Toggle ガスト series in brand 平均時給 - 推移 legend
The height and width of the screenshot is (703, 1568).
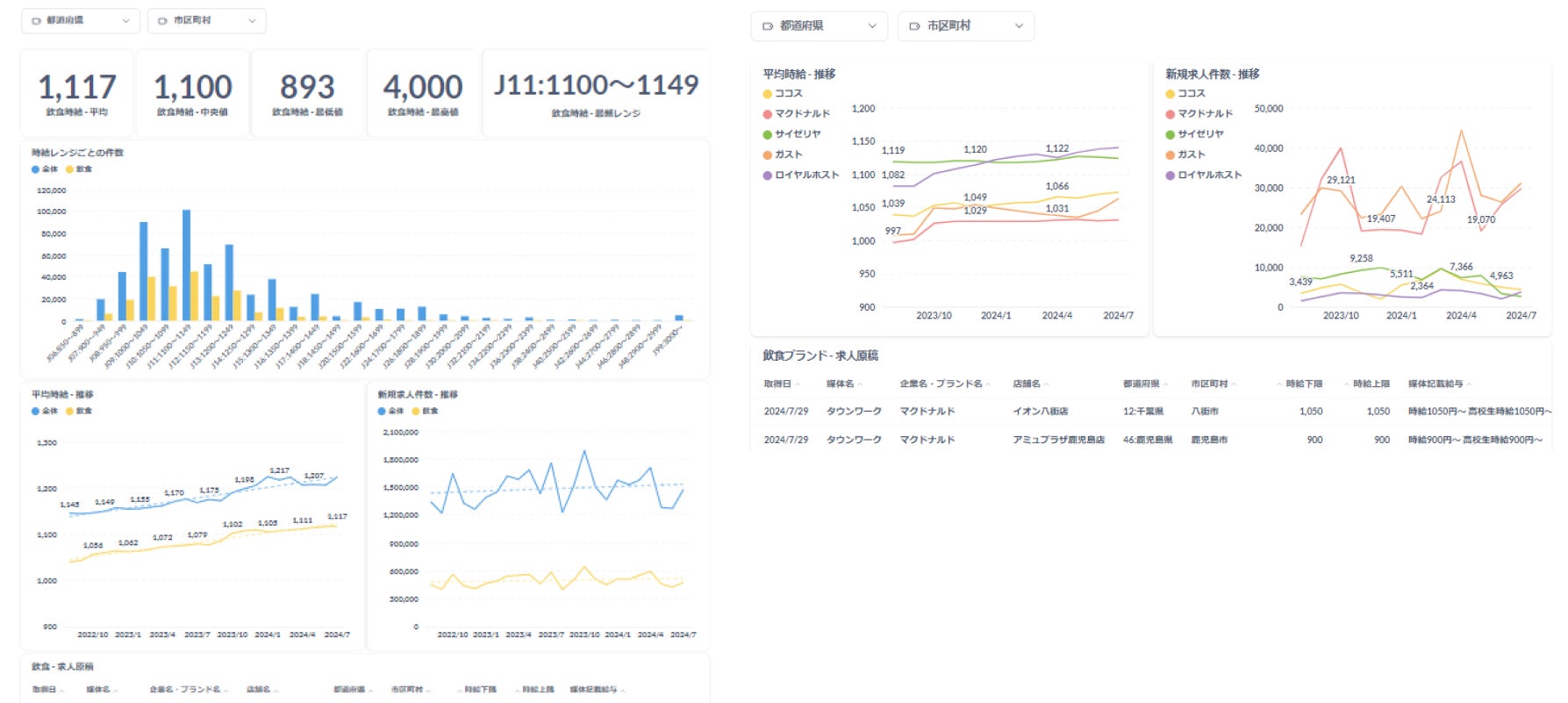pos(783,154)
